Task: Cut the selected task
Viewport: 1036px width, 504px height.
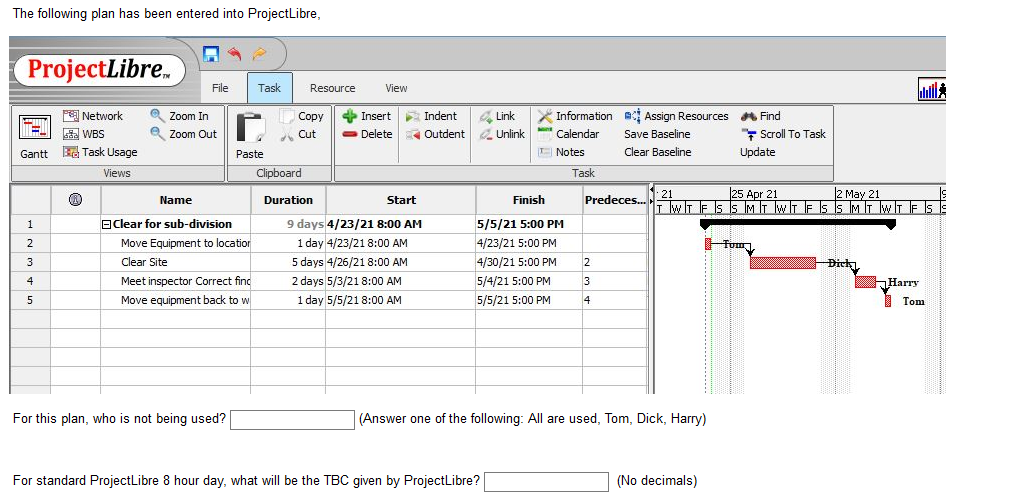Action: click(299, 134)
